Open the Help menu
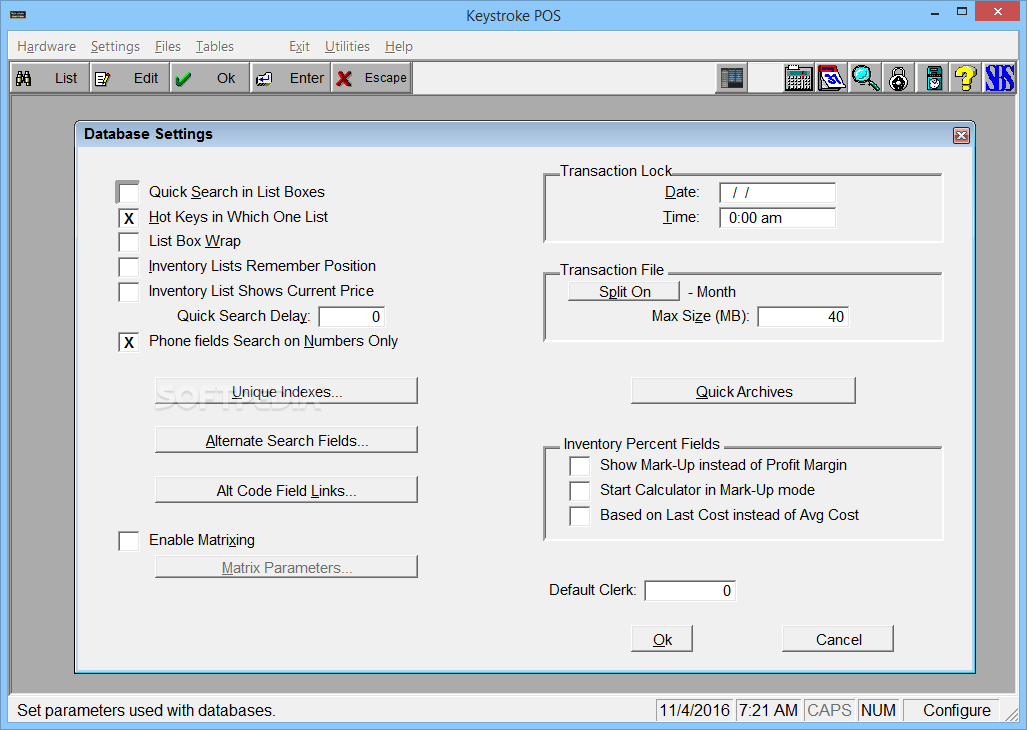This screenshot has width=1027, height=730. point(399,46)
